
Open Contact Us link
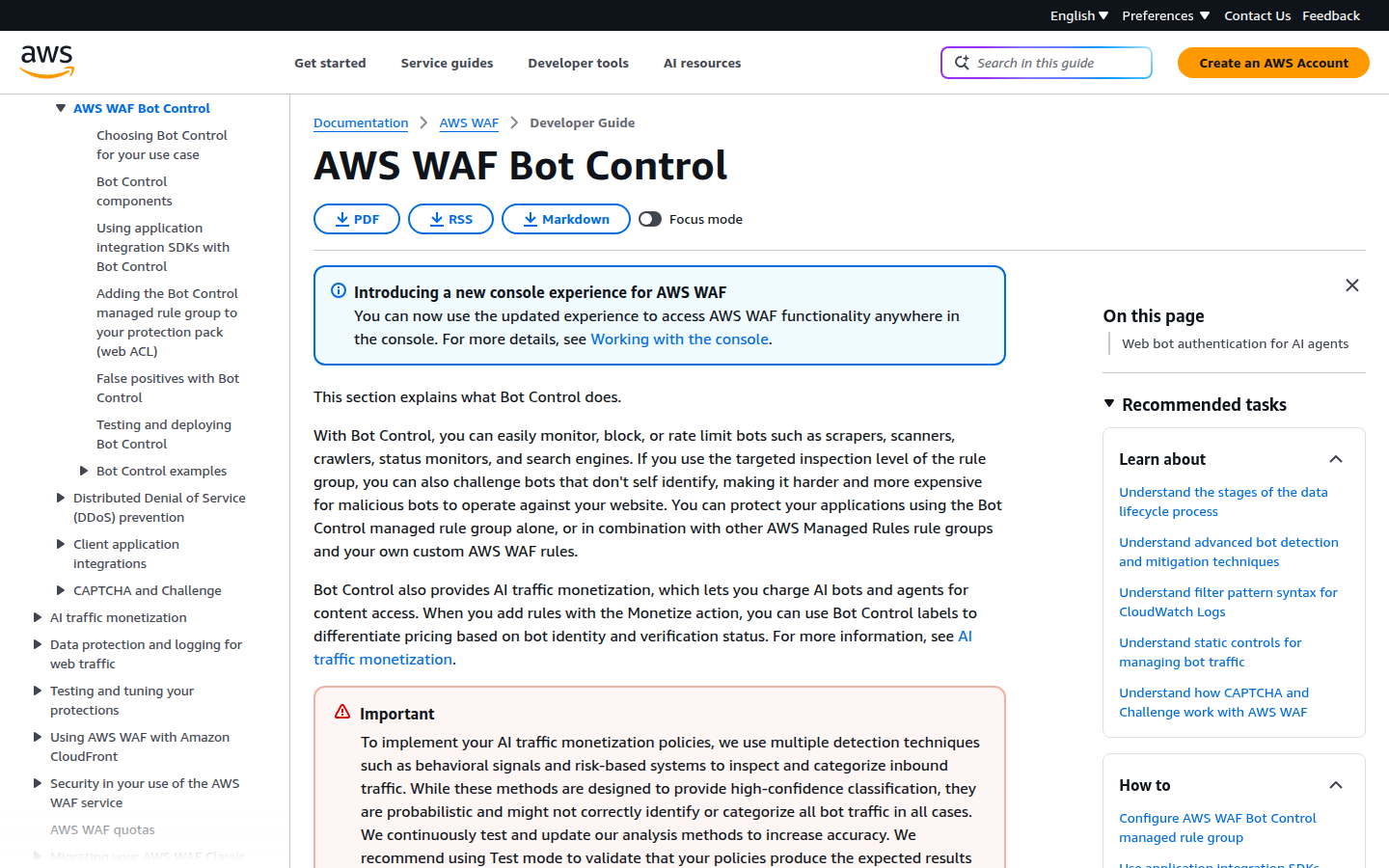point(1257,15)
